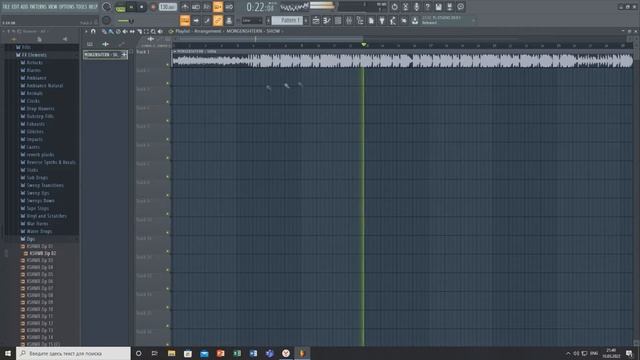Adjust the master volume knob
640x360 pixels.
tap(107, 7)
